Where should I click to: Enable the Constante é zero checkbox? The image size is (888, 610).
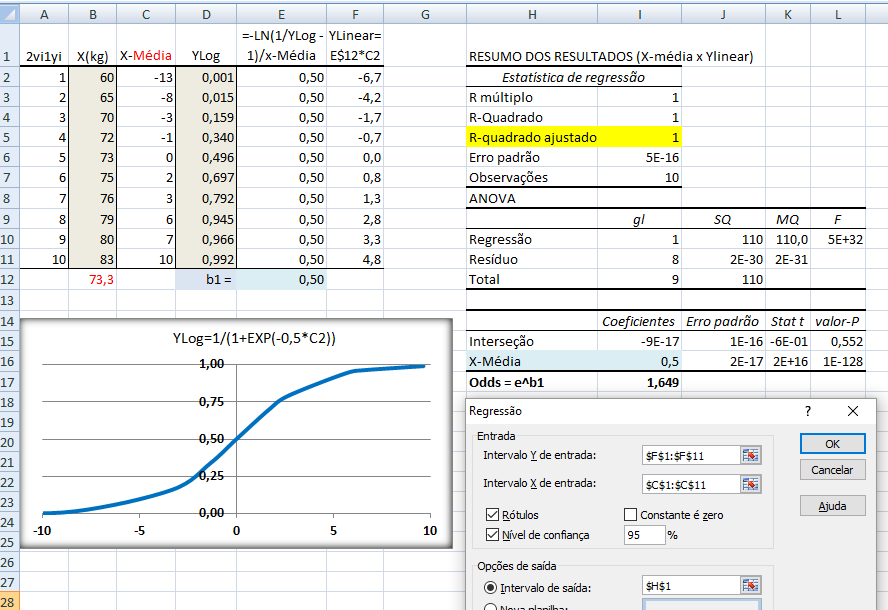coord(630,514)
